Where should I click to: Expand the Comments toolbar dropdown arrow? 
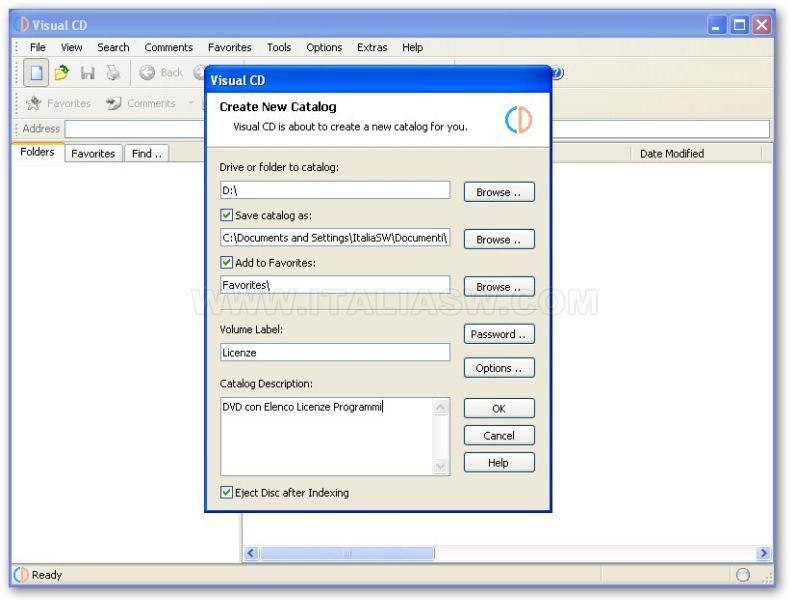pyautogui.click(x=191, y=103)
